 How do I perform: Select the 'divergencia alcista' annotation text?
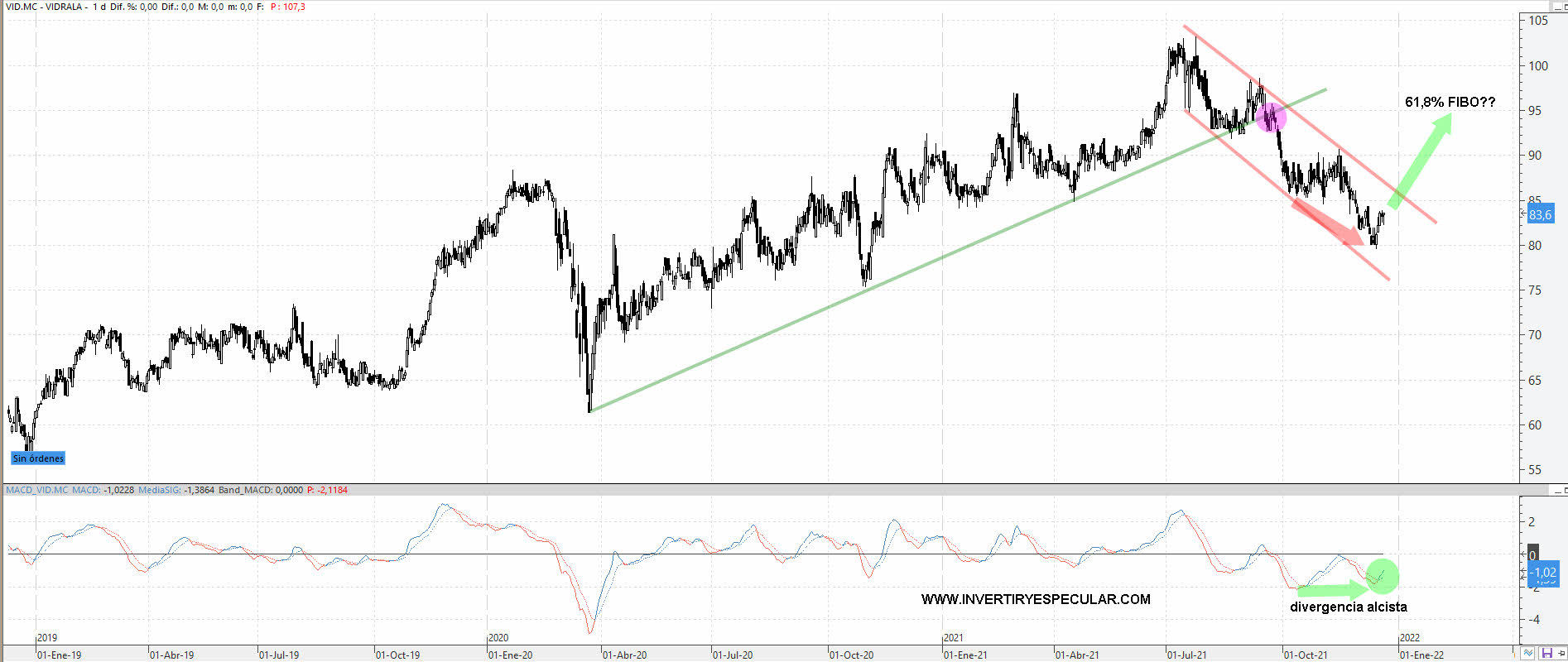(1348, 607)
